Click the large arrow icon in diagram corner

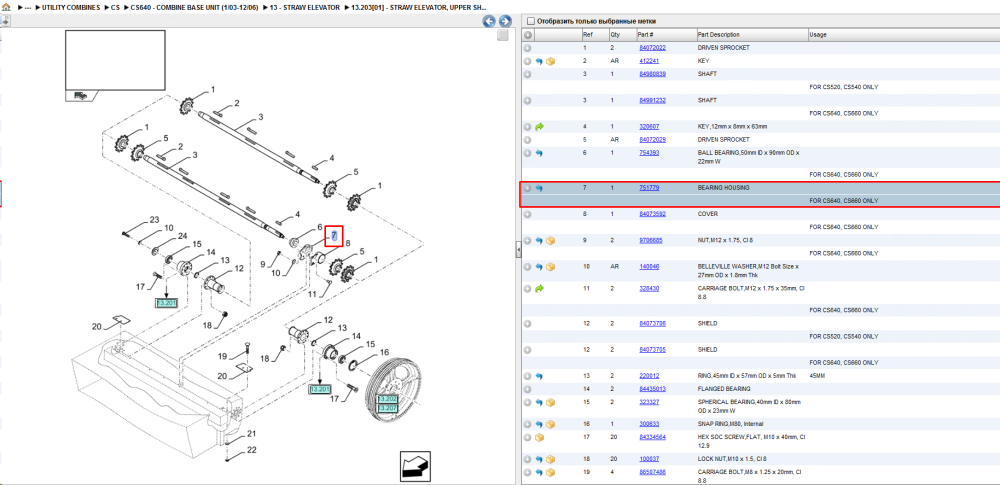[x=415, y=466]
